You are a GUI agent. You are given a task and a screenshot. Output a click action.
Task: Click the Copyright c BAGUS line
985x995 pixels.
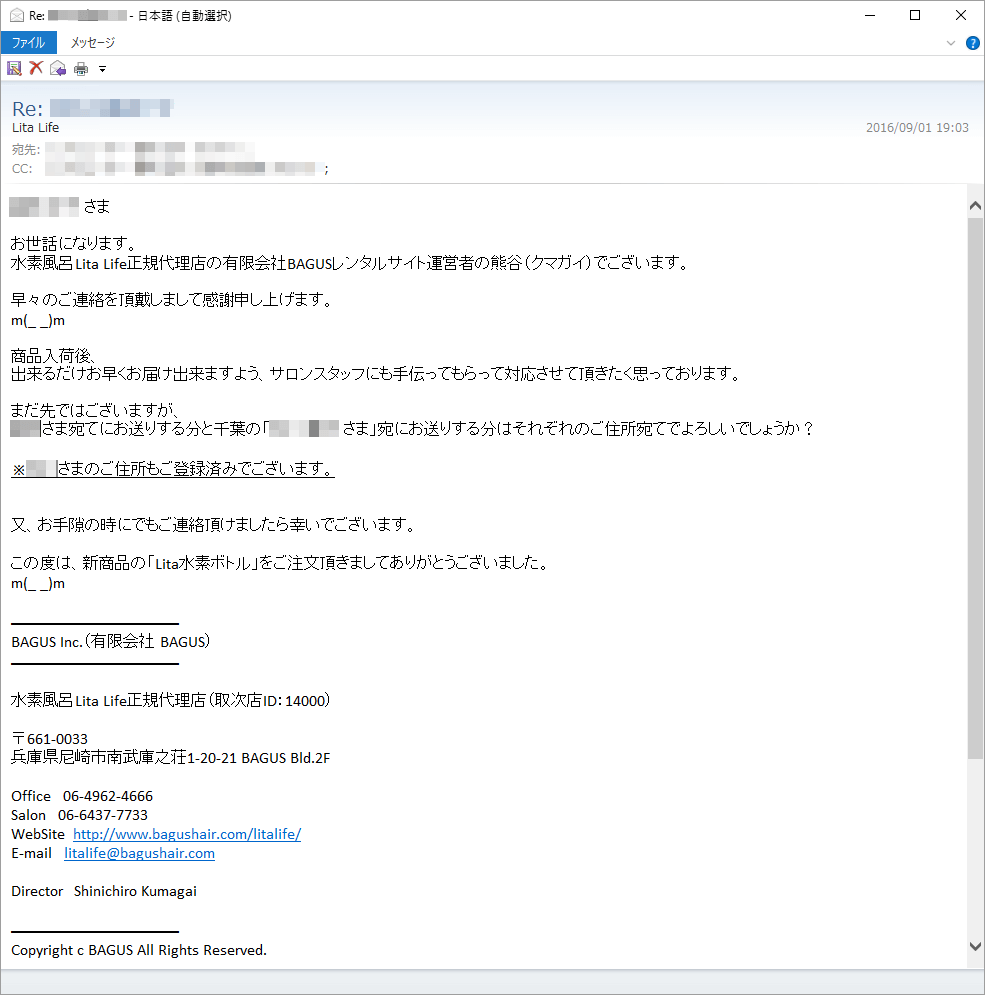[139, 950]
